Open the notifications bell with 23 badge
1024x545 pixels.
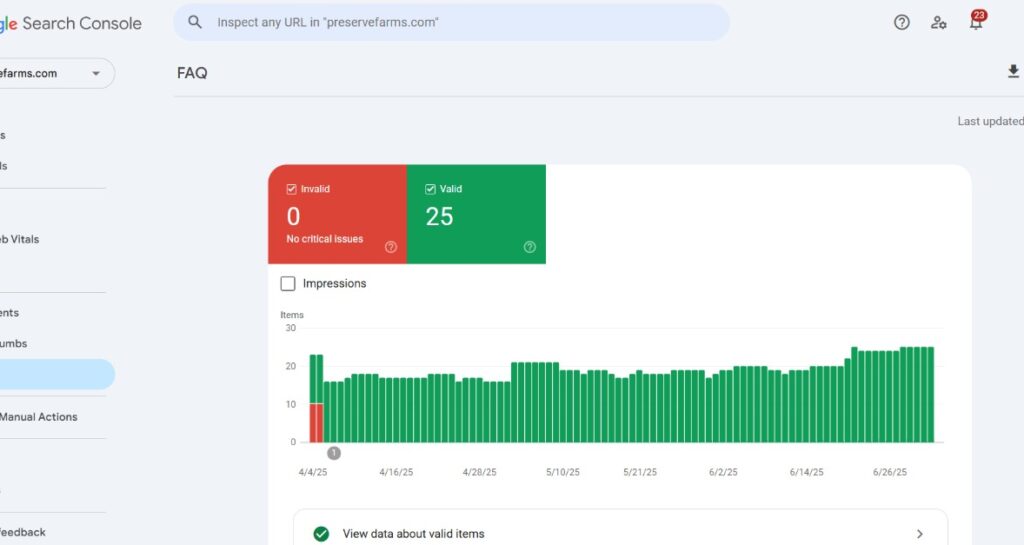click(976, 21)
